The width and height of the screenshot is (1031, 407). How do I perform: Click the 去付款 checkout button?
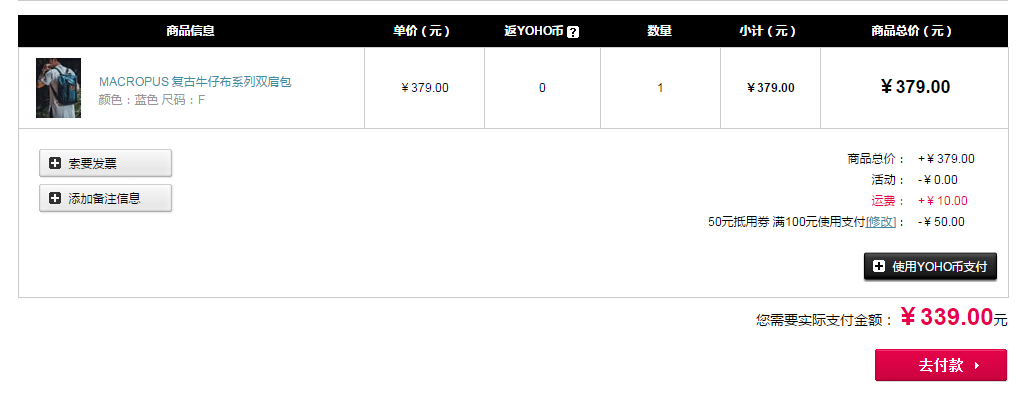pos(940,365)
